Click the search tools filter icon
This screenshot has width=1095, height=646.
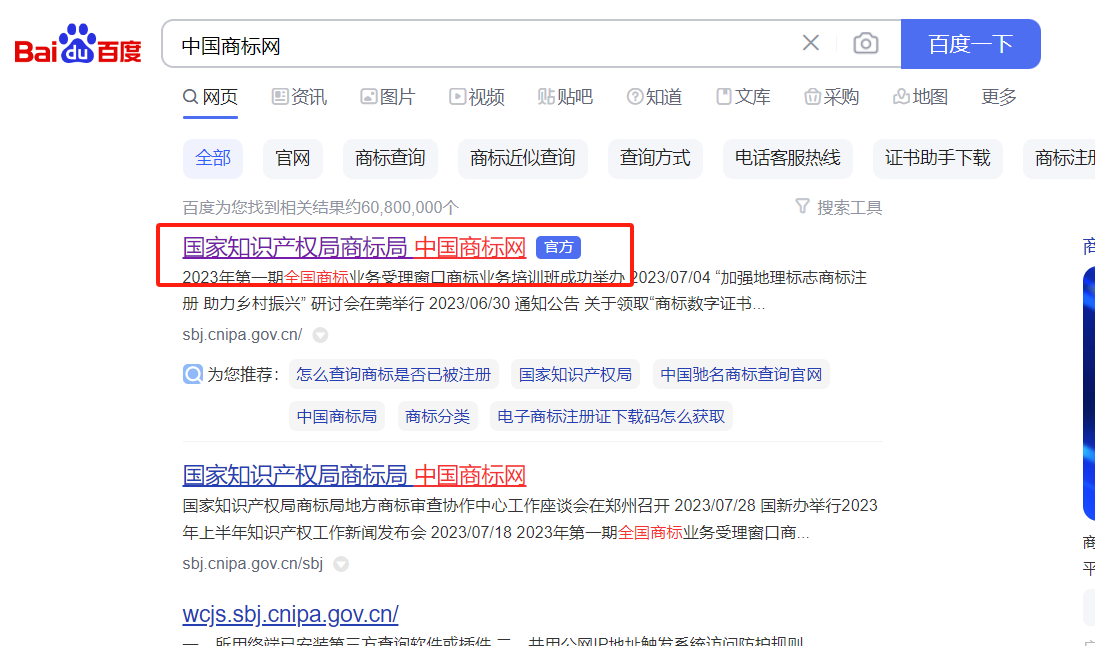coord(802,206)
